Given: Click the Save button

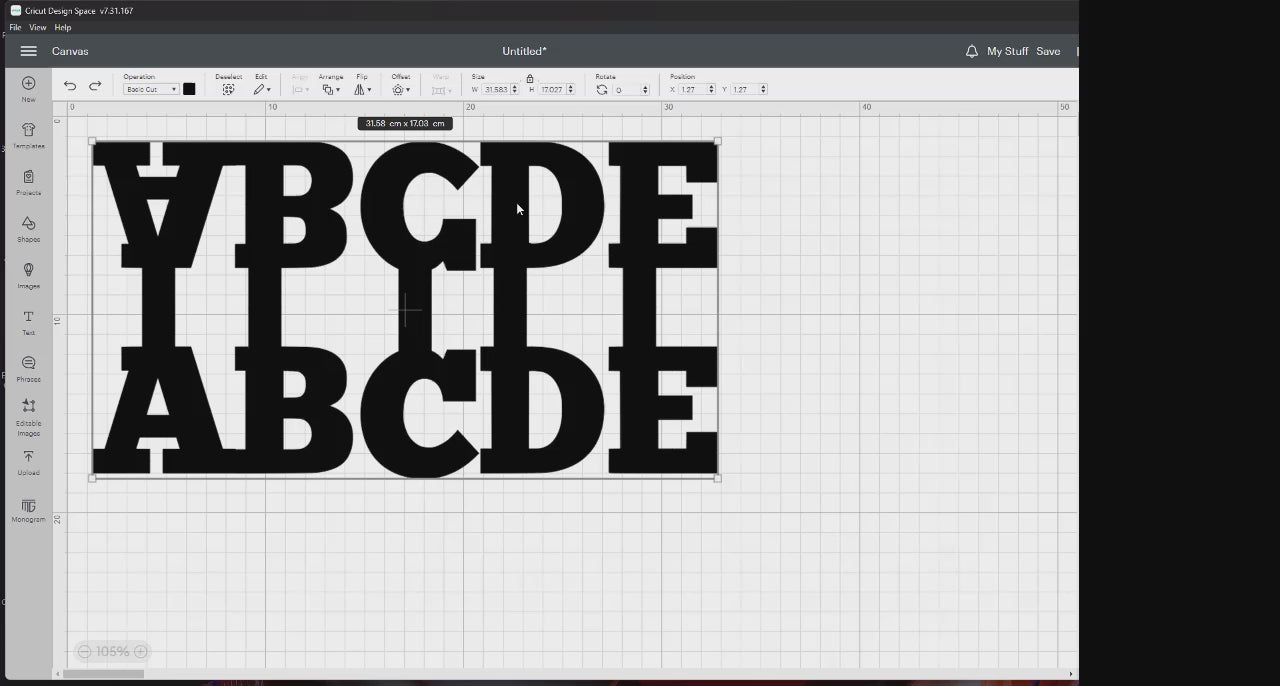Looking at the screenshot, I should 1048,51.
